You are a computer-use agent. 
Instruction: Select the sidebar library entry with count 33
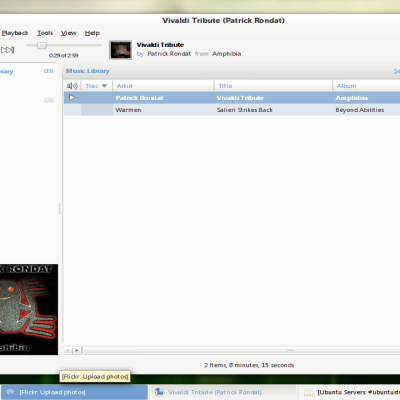(x=27, y=71)
